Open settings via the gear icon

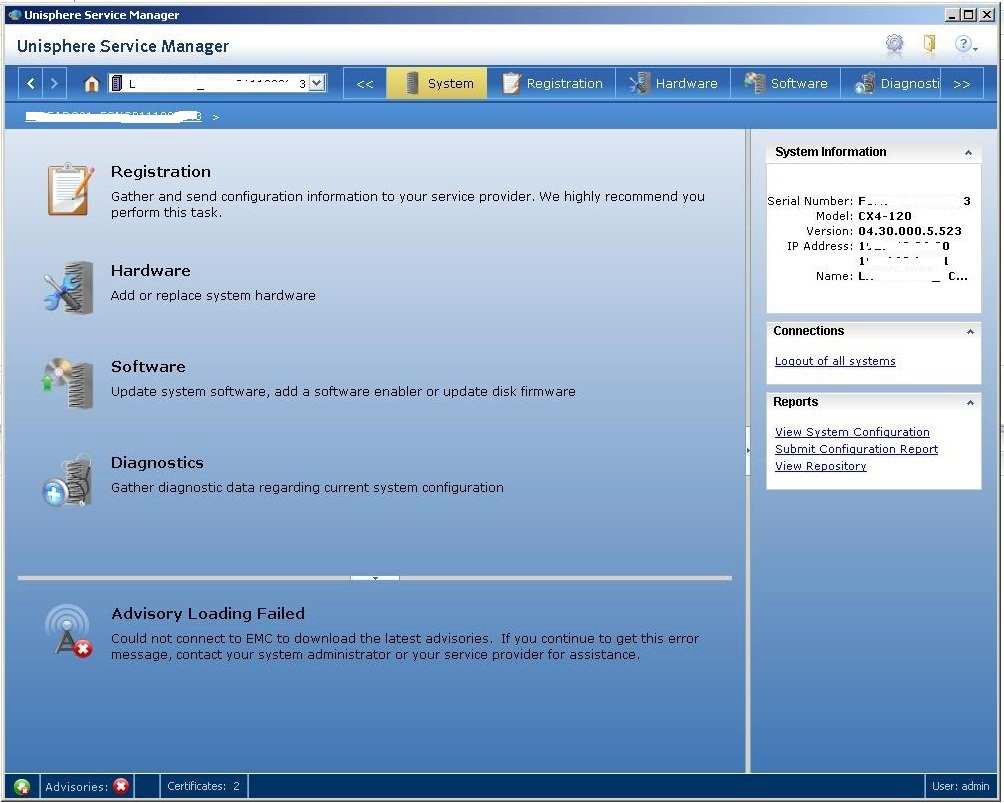pos(895,44)
